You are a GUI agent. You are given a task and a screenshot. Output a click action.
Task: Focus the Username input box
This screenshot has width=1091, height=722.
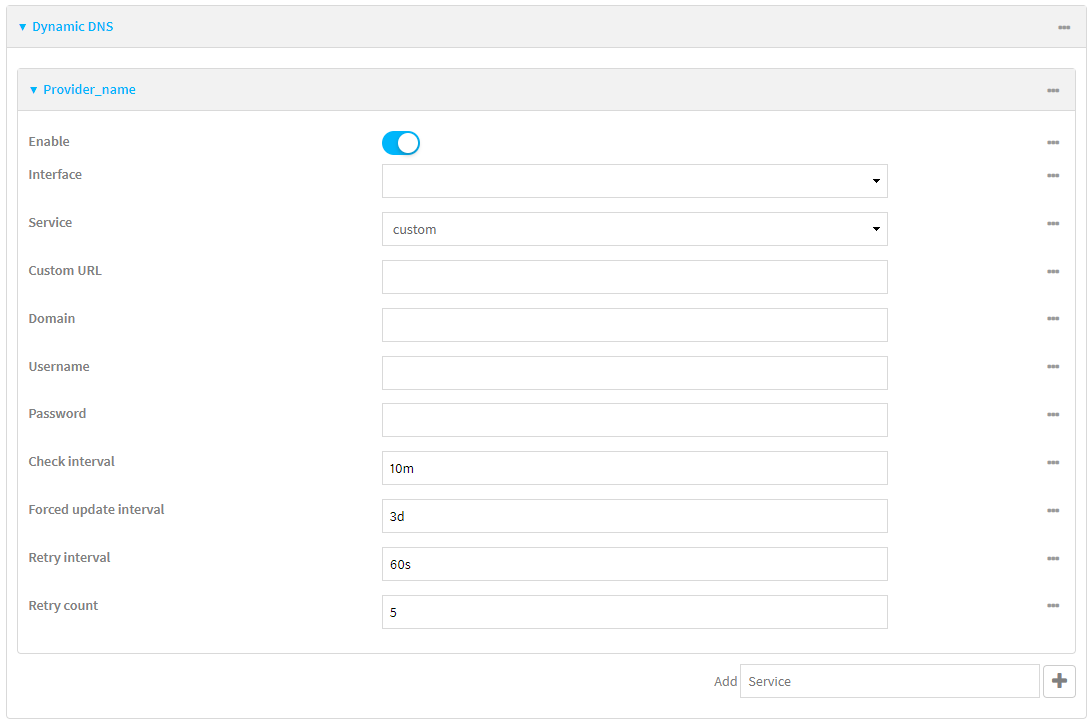634,373
